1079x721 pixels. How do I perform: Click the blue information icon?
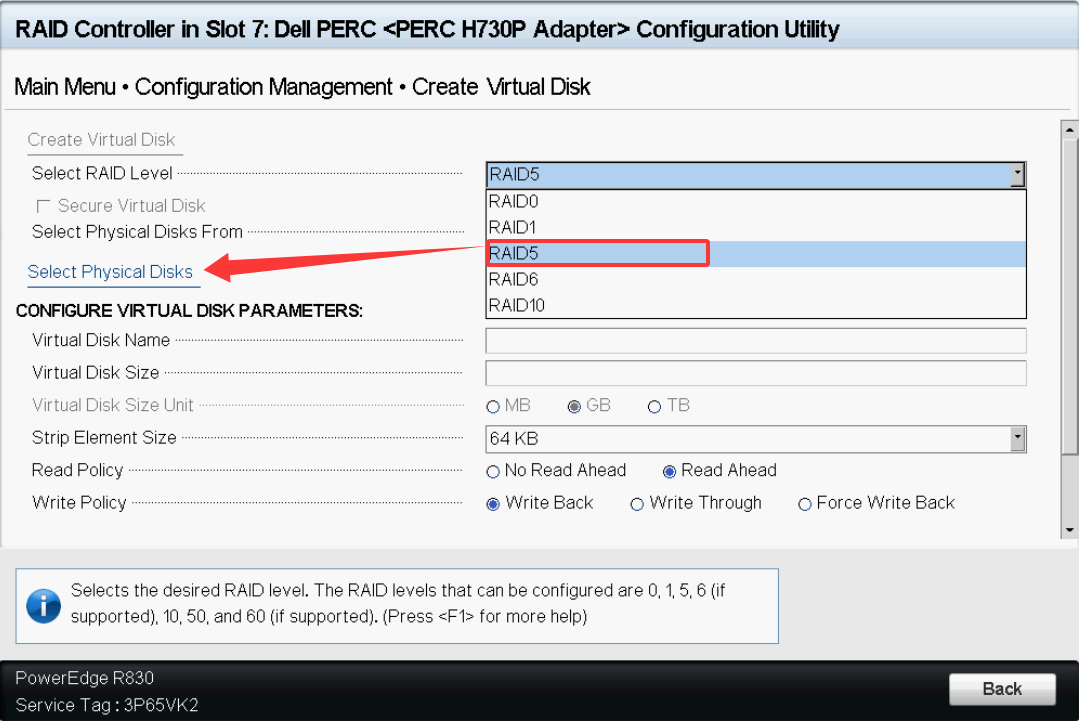[43, 605]
